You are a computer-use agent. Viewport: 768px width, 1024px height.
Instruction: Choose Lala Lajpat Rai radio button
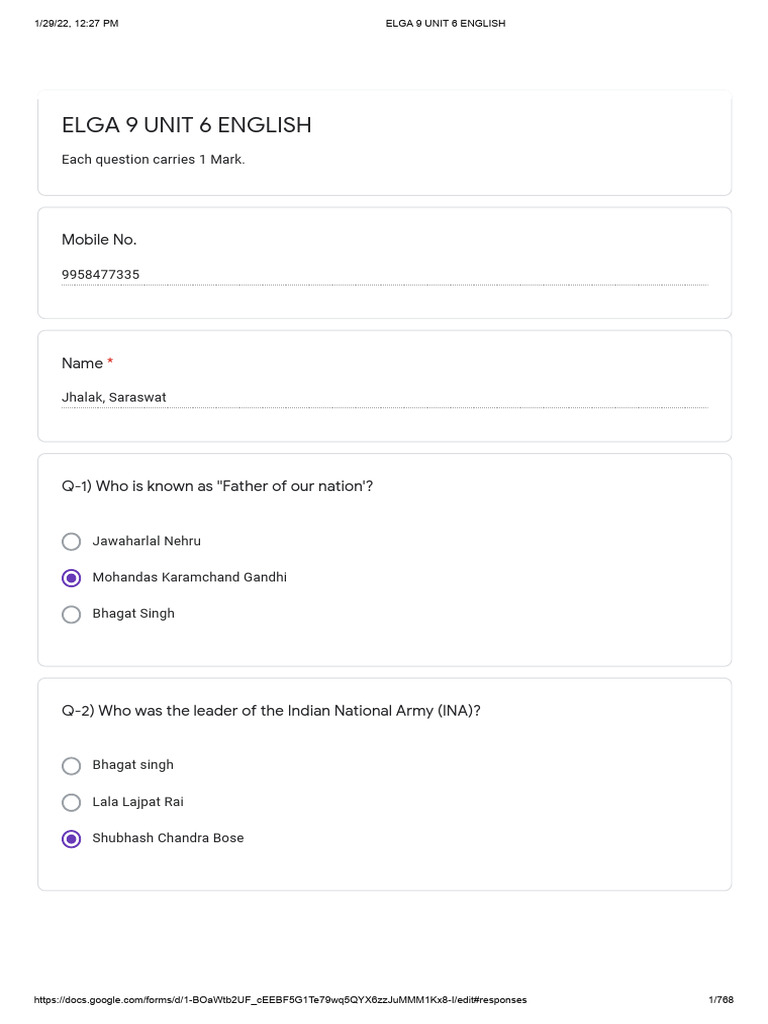pos(71,802)
